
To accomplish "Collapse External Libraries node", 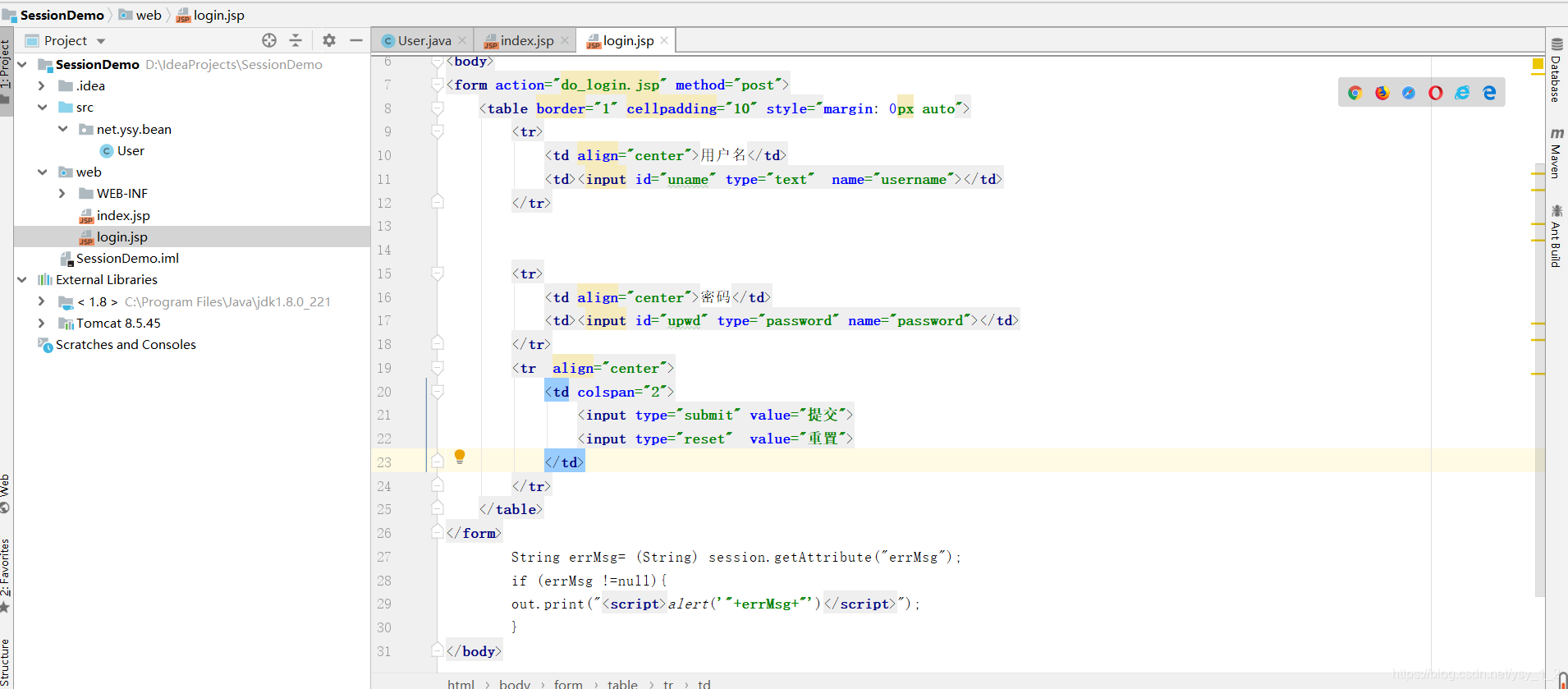I will tap(22, 279).
